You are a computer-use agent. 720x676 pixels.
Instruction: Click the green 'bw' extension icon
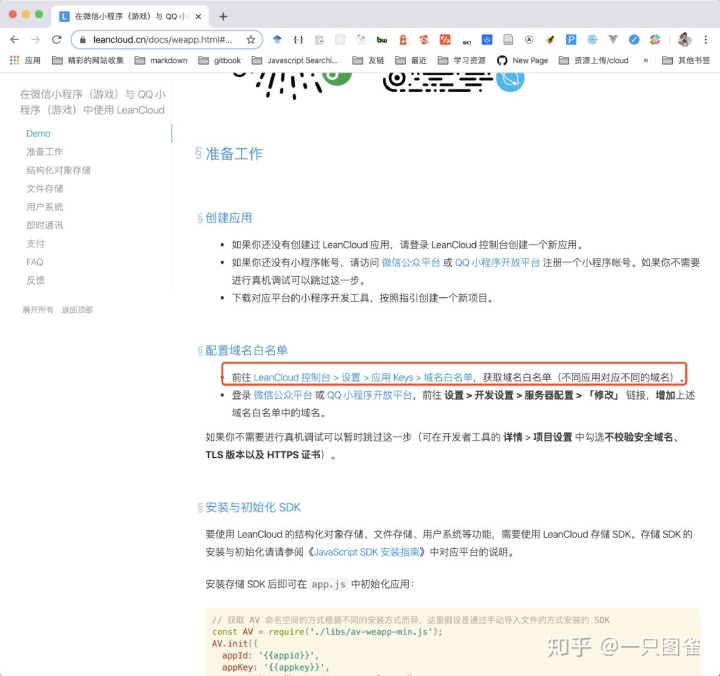coord(382,40)
